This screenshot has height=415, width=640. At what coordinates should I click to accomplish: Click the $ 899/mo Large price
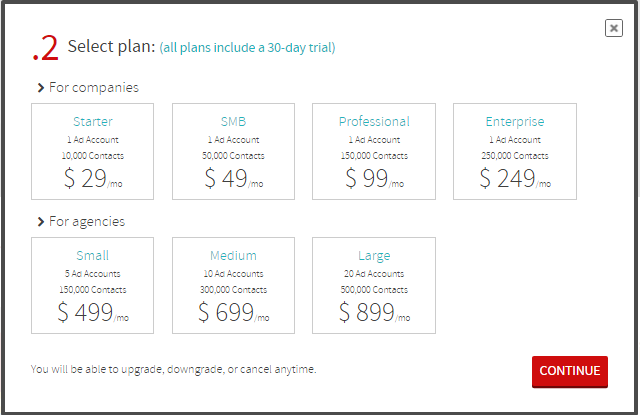(x=374, y=313)
